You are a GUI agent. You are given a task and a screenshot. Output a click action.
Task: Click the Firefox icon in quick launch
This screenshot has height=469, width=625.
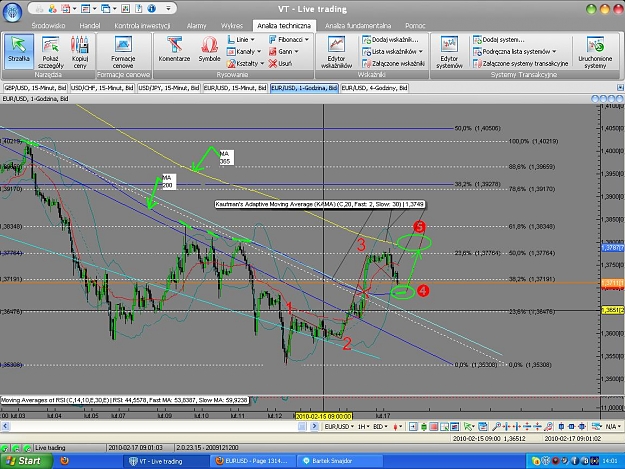click(64, 461)
